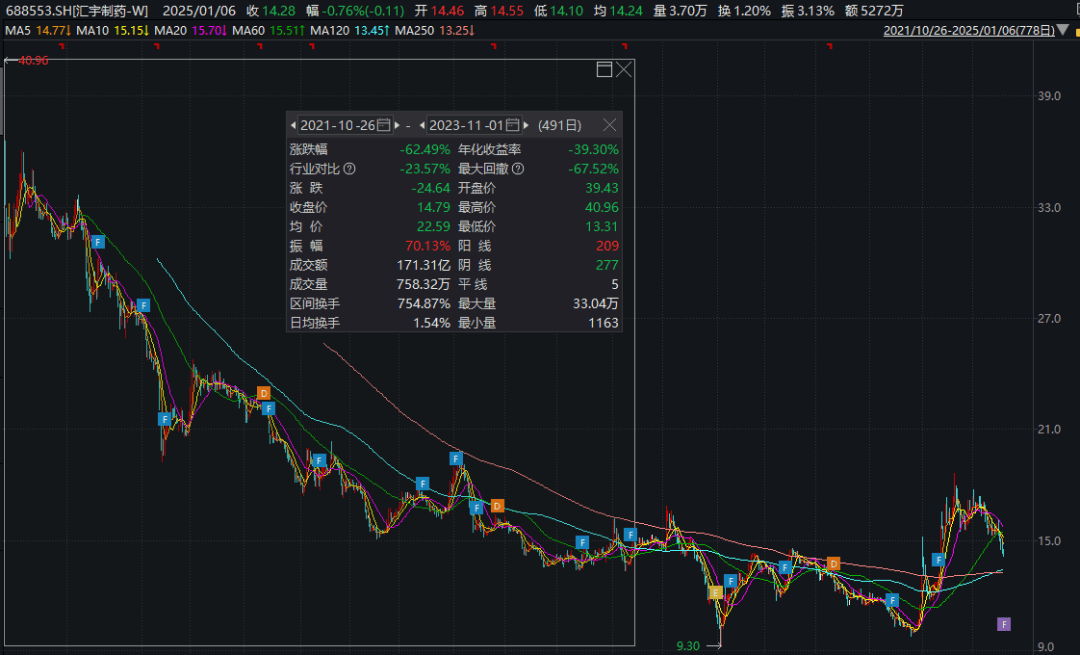Click the MA60 indicator label
The height and width of the screenshot is (655, 1080).
click(248, 30)
